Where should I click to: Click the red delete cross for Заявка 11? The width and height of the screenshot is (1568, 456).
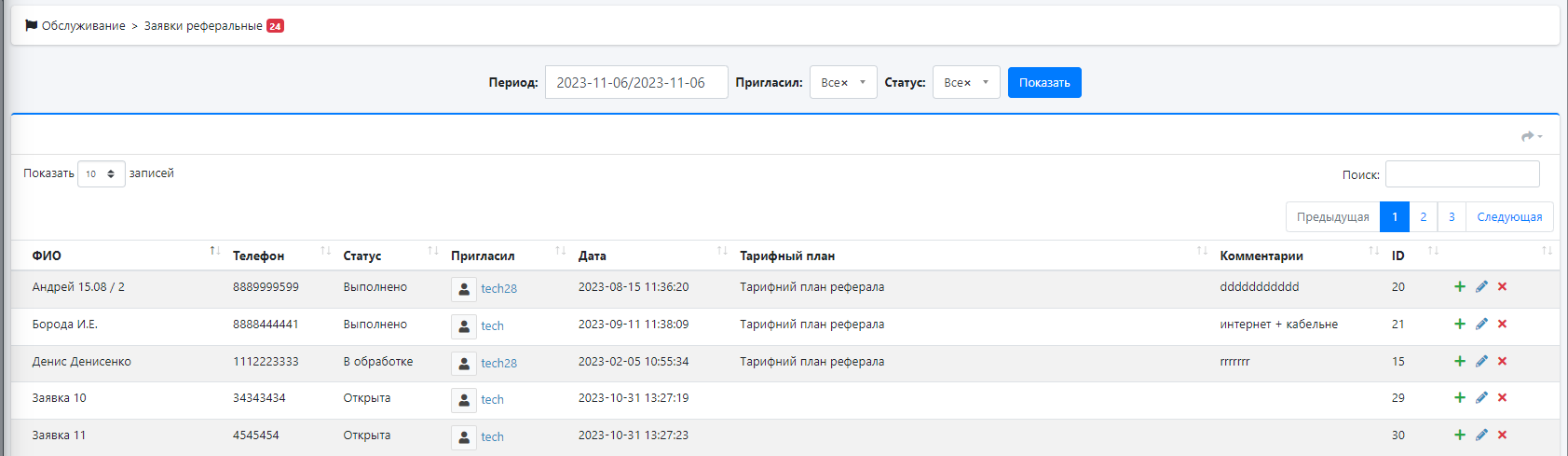[1502, 435]
